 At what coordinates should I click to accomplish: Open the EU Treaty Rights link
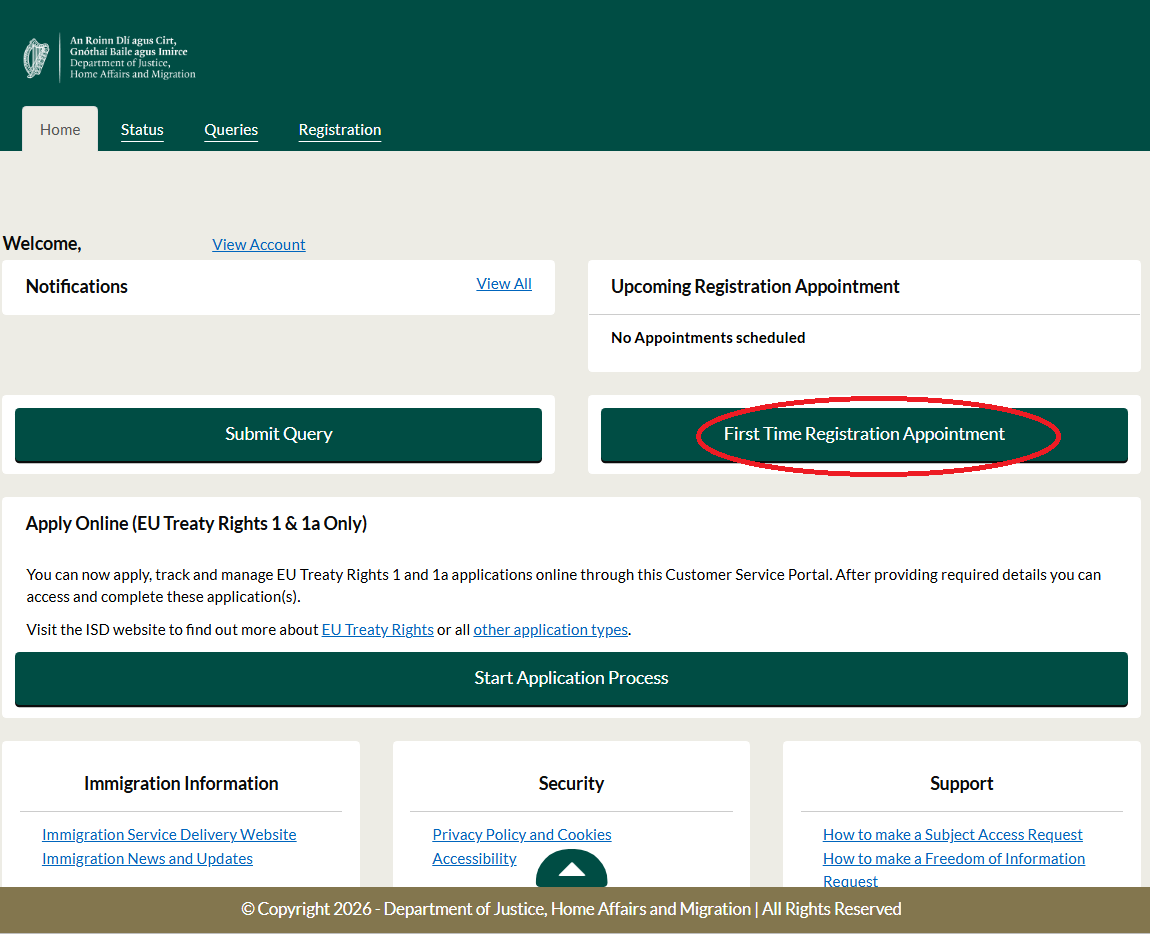(x=378, y=630)
